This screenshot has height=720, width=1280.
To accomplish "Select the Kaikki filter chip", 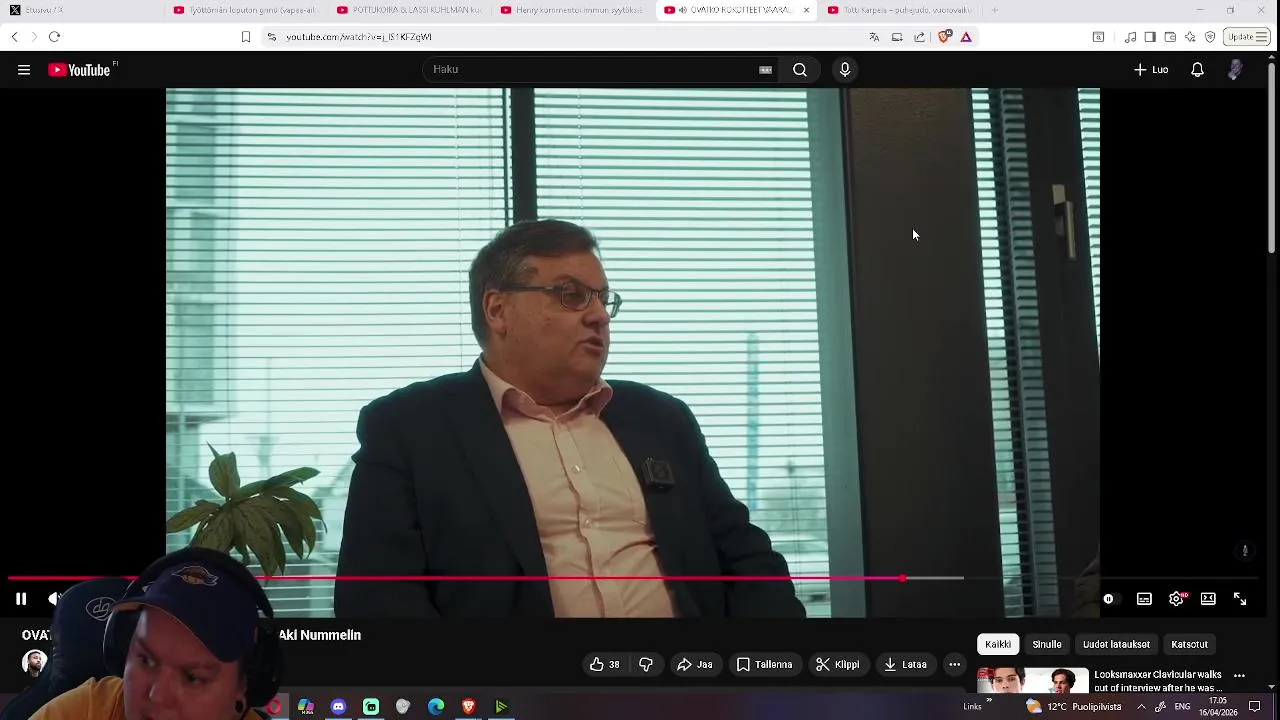I will click(x=998, y=644).
